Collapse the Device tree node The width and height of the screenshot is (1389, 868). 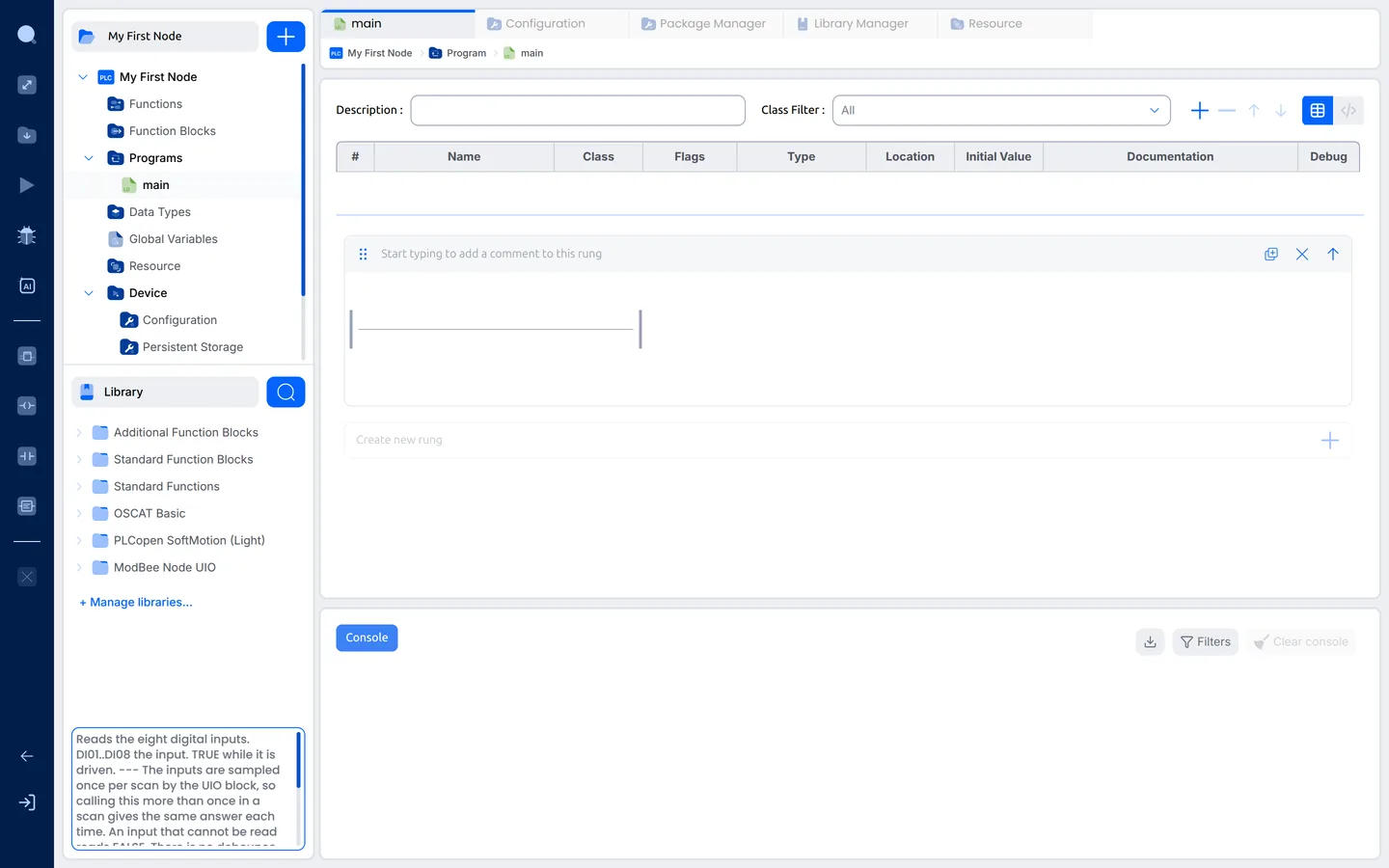click(x=89, y=293)
